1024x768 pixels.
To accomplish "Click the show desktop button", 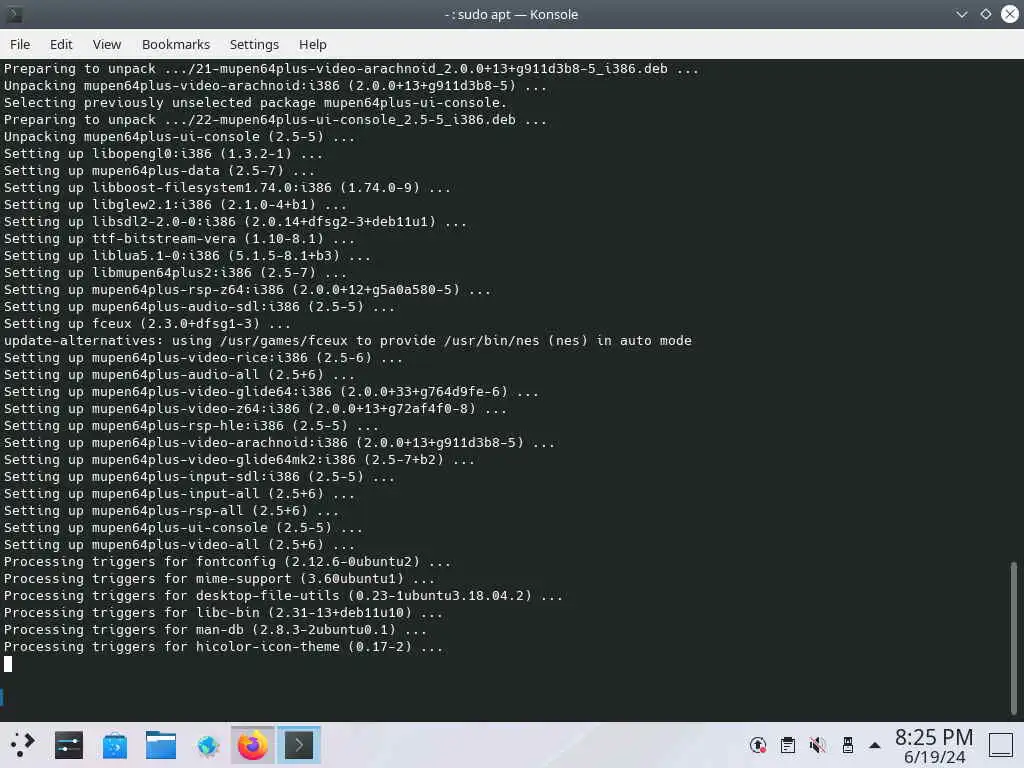I will [x=1000, y=744].
